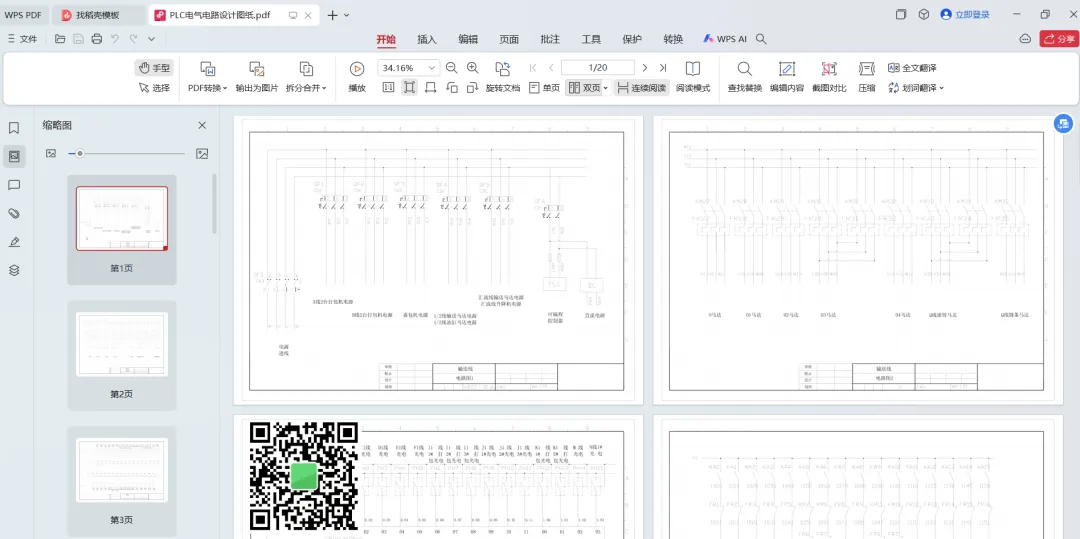Switch to the 插入 tab
Viewport: 1080px width, 539px height.
point(427,39)
